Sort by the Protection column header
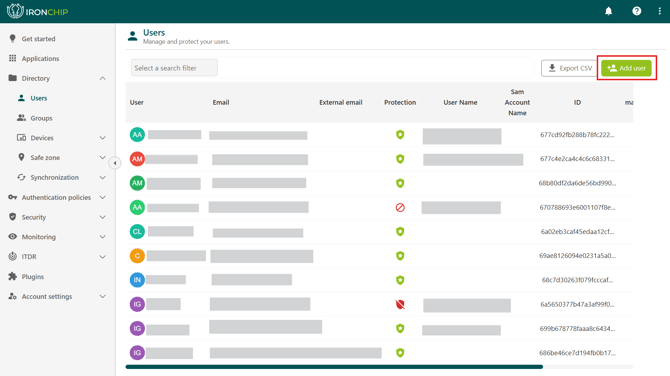The height and width of the screenshot is (376, 670). (x=400, y=102)
